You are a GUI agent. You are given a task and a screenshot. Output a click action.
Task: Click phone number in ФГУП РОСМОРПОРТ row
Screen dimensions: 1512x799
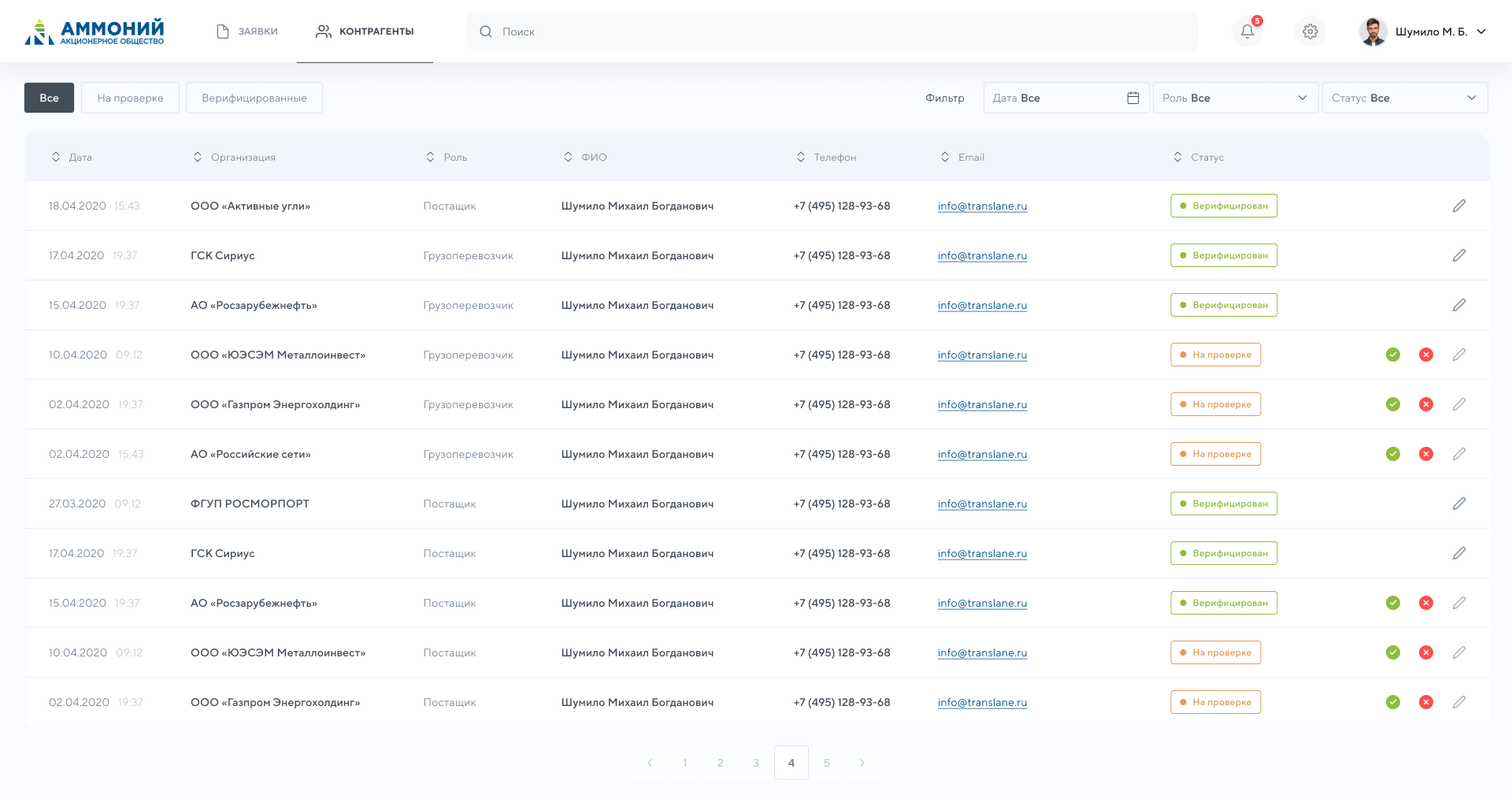pos(842,504)
